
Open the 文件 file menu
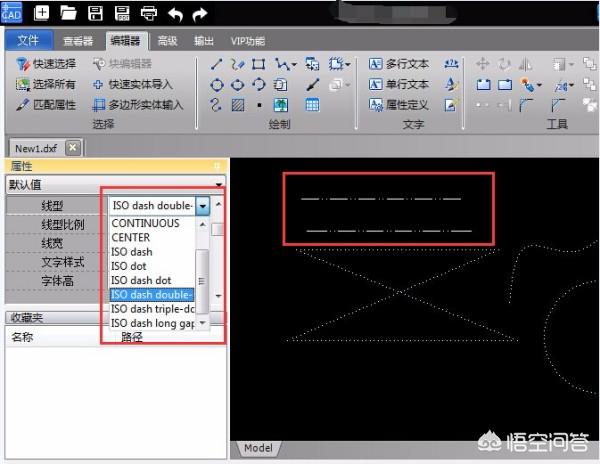(x=28, y=41)
